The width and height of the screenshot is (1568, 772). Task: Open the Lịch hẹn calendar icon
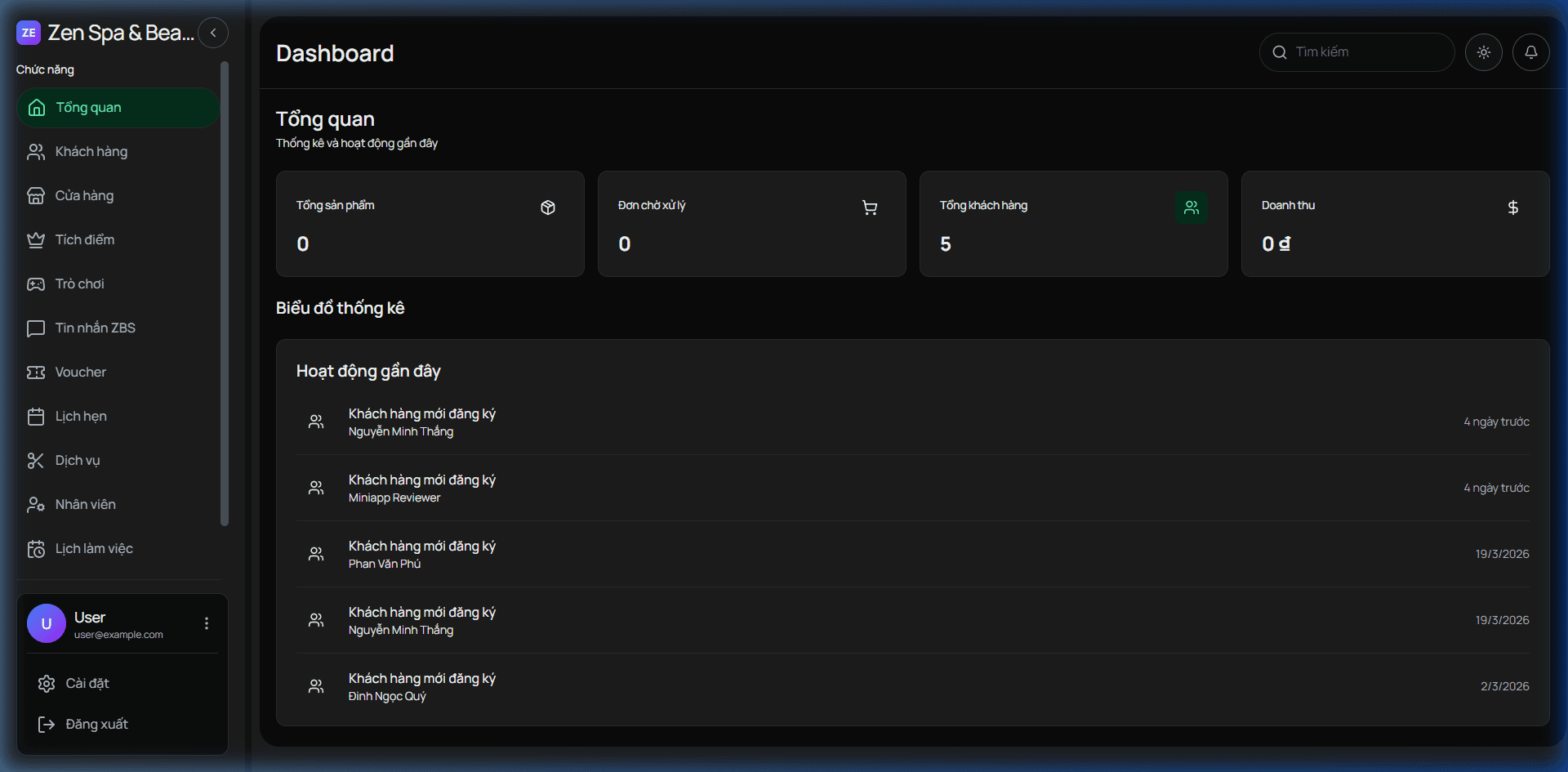click(x=36, y=416)
